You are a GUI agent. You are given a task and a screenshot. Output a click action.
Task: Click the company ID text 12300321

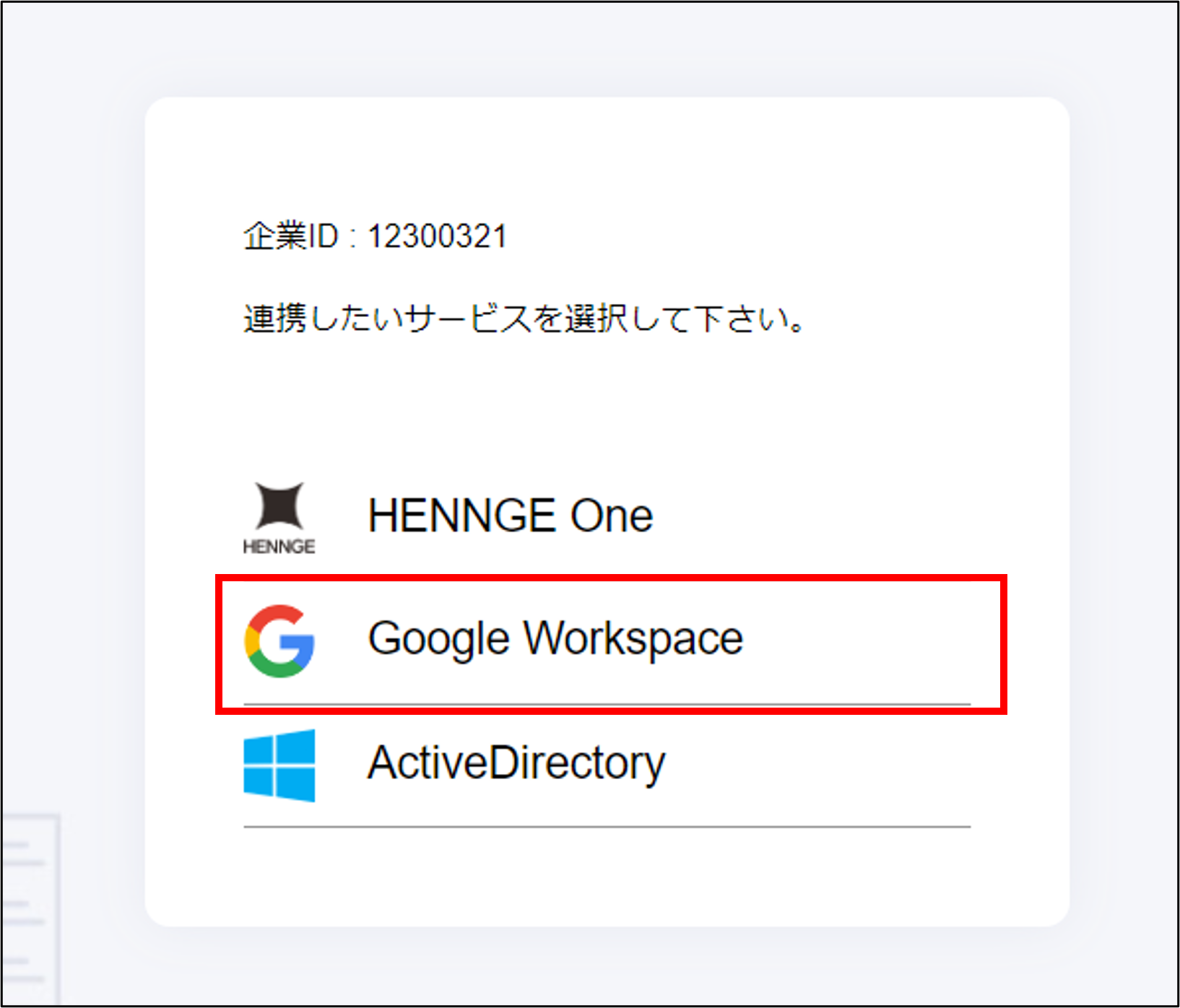coord(437,237)
